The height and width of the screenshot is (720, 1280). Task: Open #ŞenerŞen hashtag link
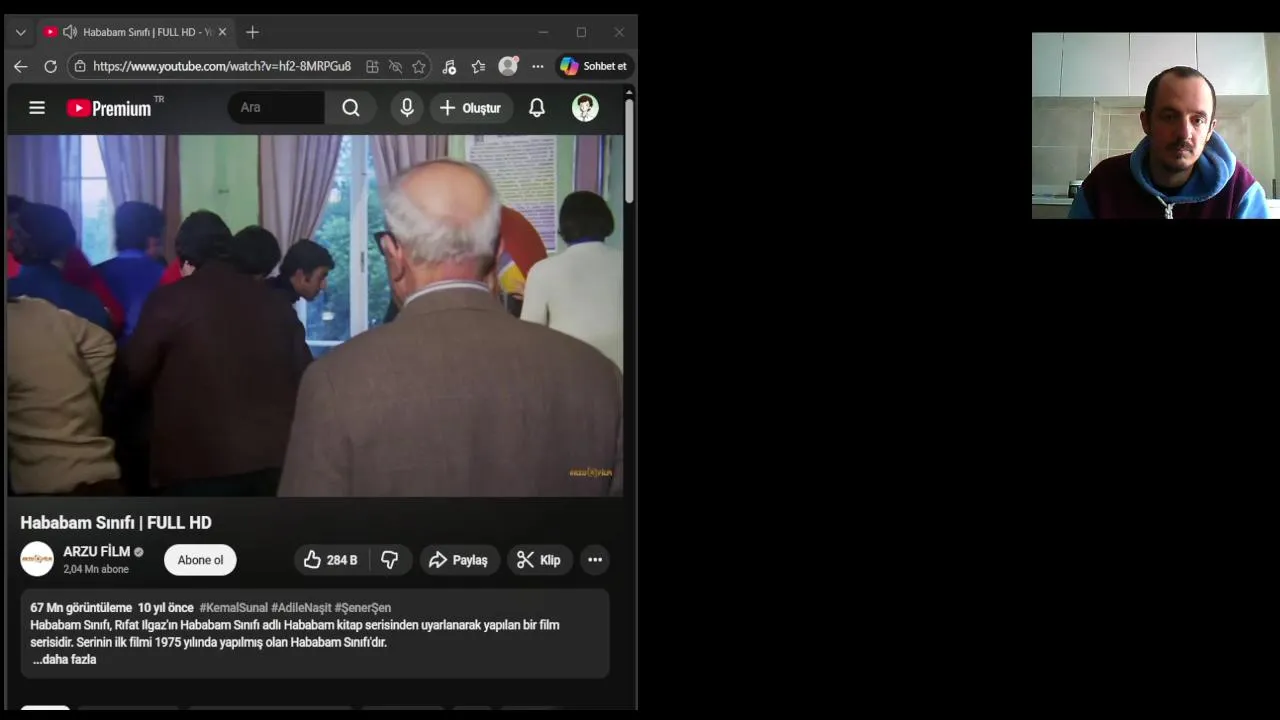(x=363, y=607)
